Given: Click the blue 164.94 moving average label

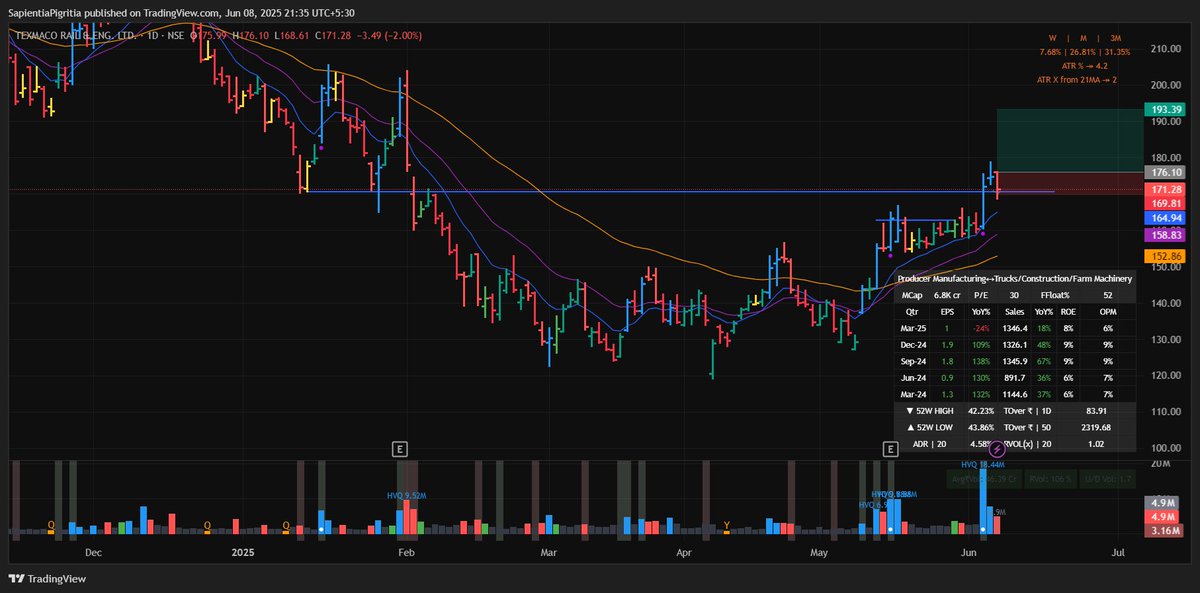Looking at the screenshot, I should pyautogui.click(x=1163, y=217).
